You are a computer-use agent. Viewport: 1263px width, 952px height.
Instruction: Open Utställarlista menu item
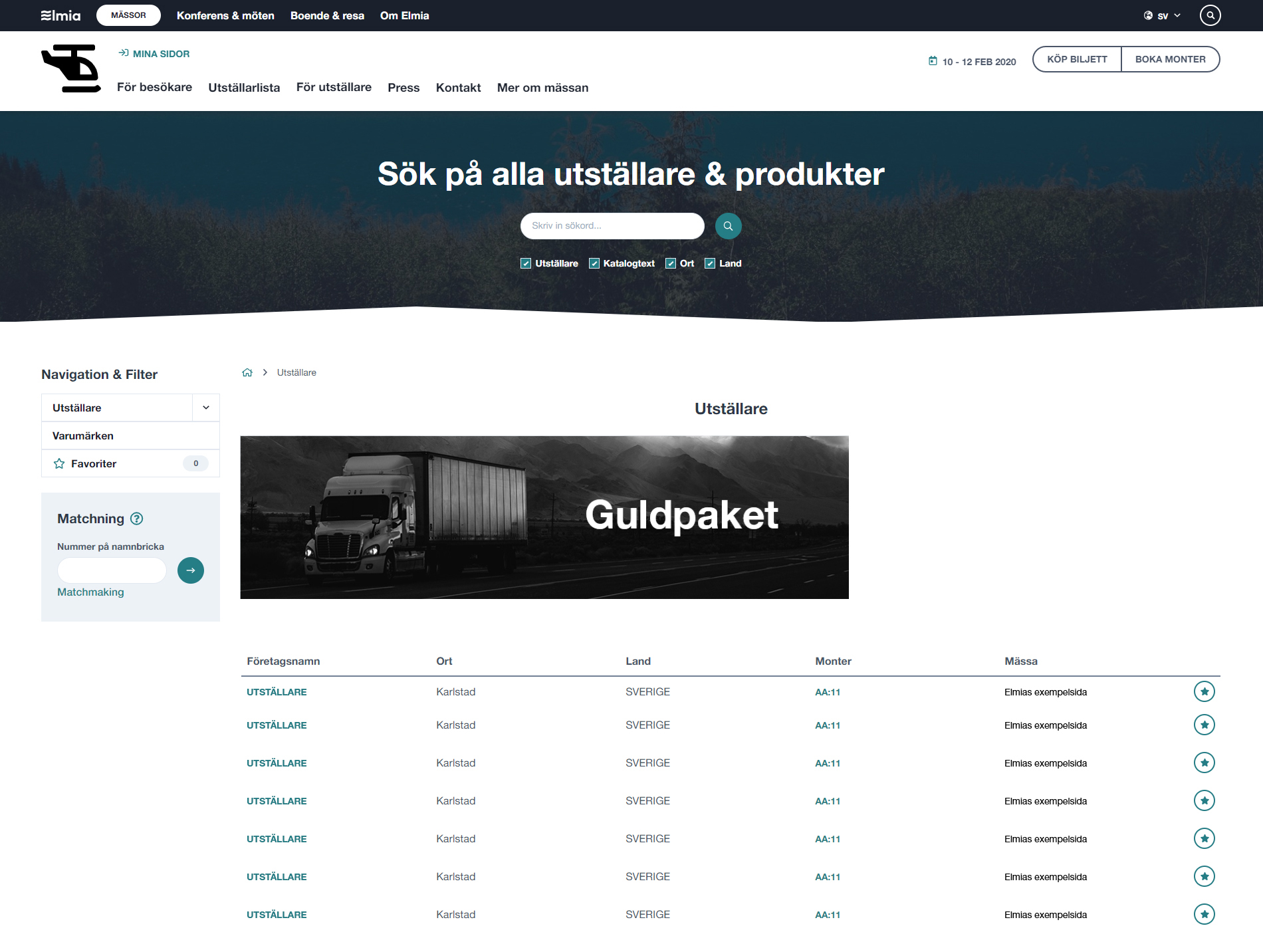click(244, 88)
